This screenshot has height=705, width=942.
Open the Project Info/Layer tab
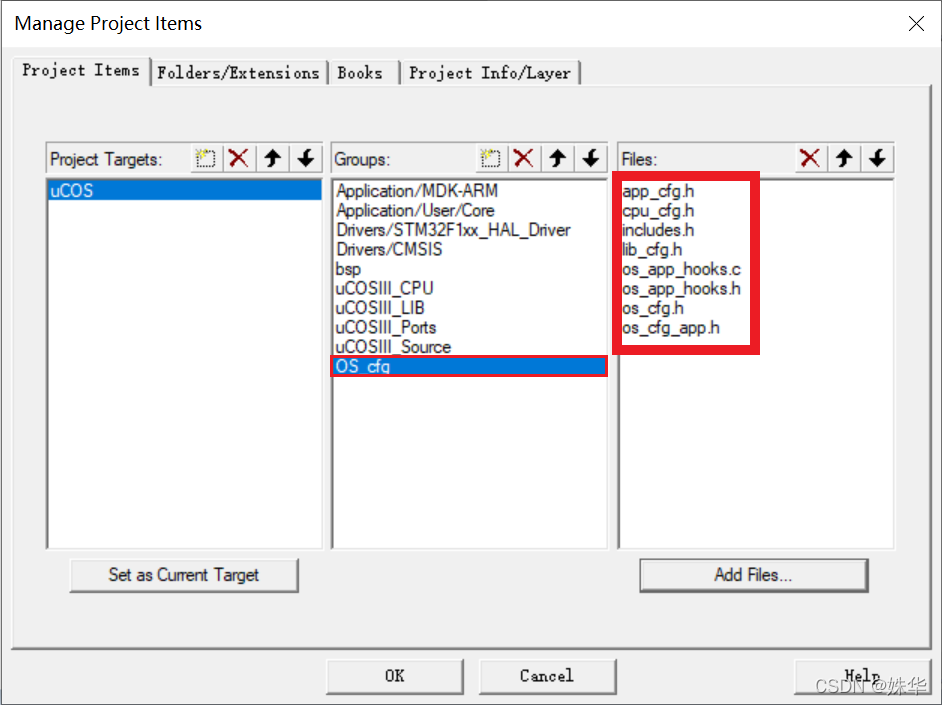click(x=490, y=73)
